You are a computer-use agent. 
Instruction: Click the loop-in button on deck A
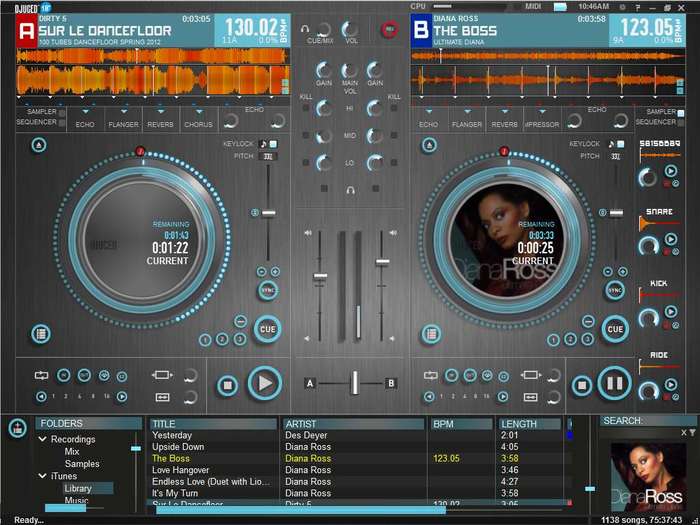point(63,375)
